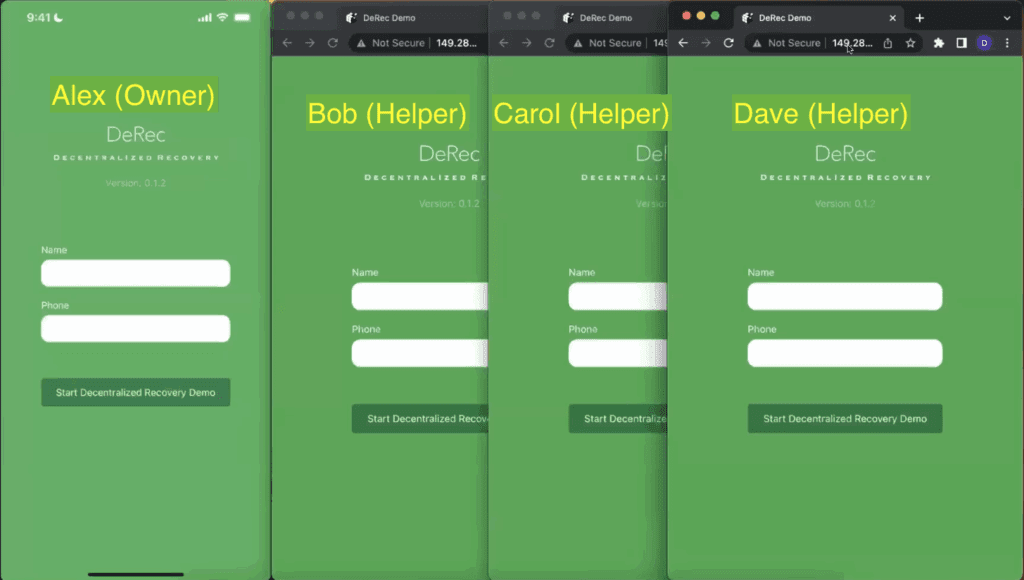Image resolution: width=1024 pixels, height=580 pixels.
Task: Open the Extensions puzzle icon
Action: click(x=939, y=43)
